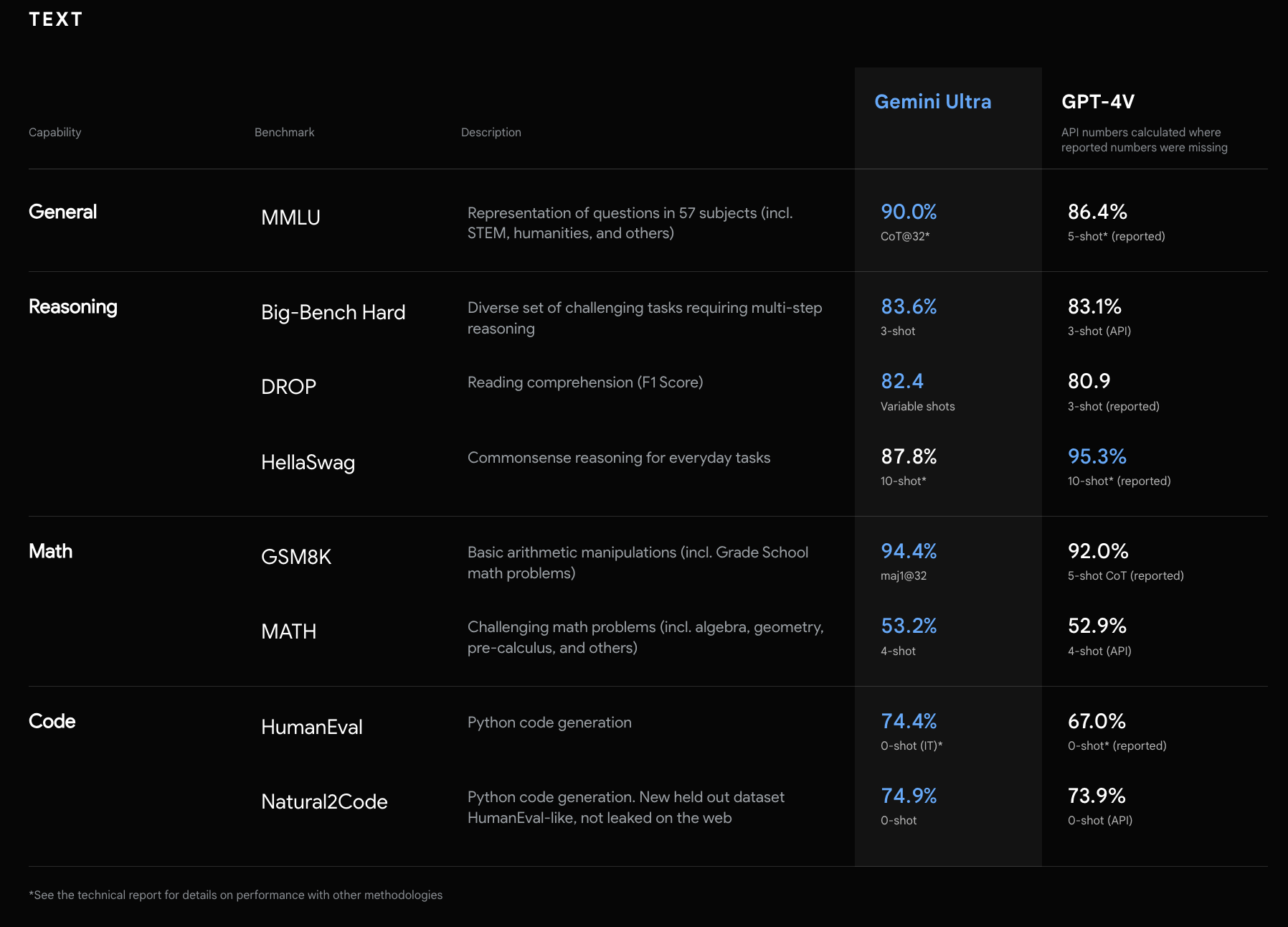Click the Gemini Ultra column header
The height and width of the screenshot is (927, 1288).
coord(932,102)
